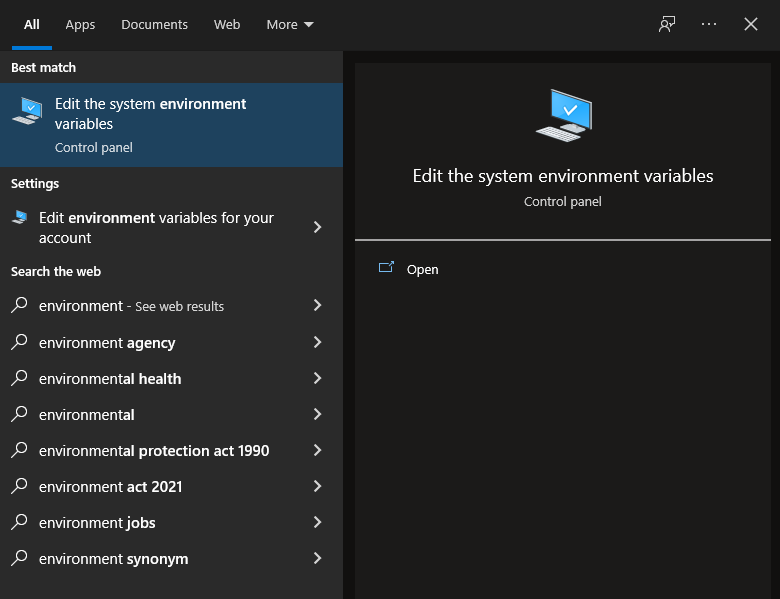The width and height of the screenshot is (780, 599).
Task: Click the Open icon in preview pane
Action: point(386,268)
